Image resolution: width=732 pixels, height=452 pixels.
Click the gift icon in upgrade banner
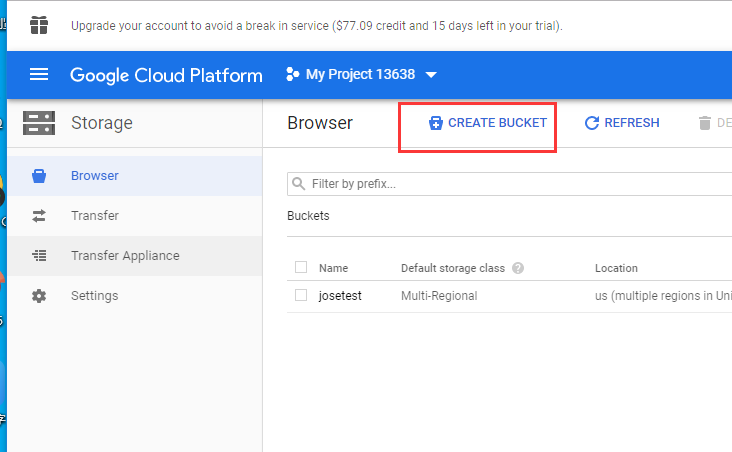point(39,25)
